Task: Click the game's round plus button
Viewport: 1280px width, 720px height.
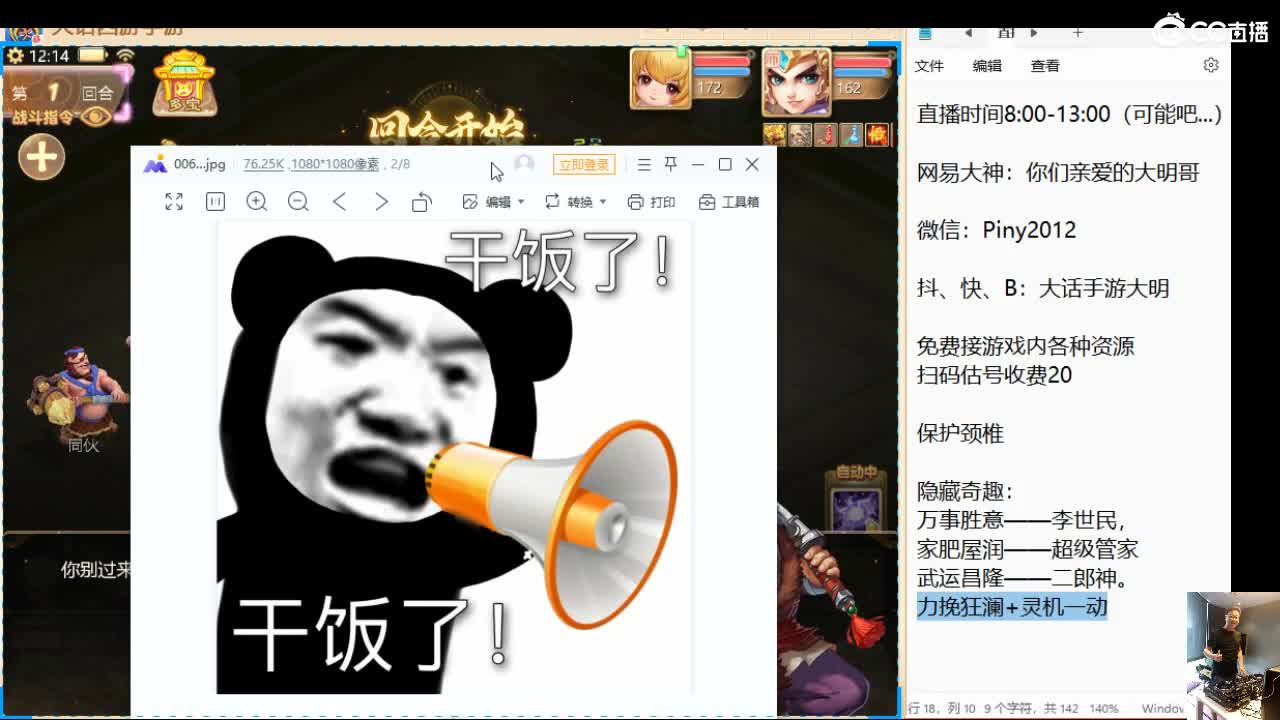Action: point(41,157)
